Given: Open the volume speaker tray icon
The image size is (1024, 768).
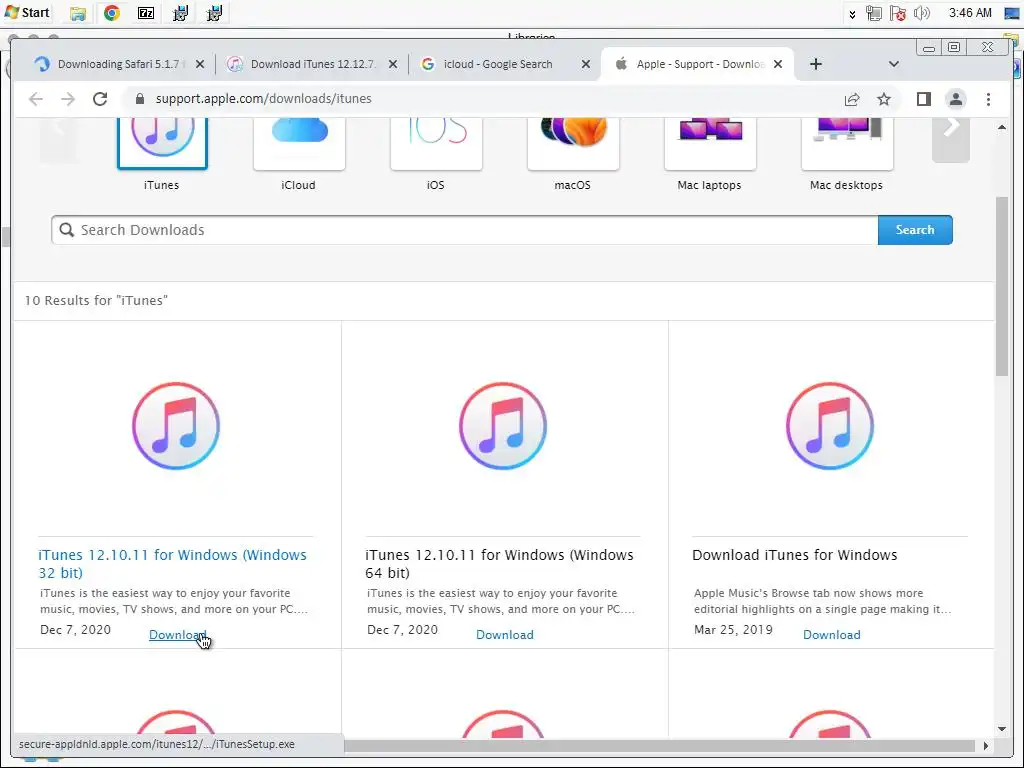Looking at the screenshot, I should pos(921,13).
